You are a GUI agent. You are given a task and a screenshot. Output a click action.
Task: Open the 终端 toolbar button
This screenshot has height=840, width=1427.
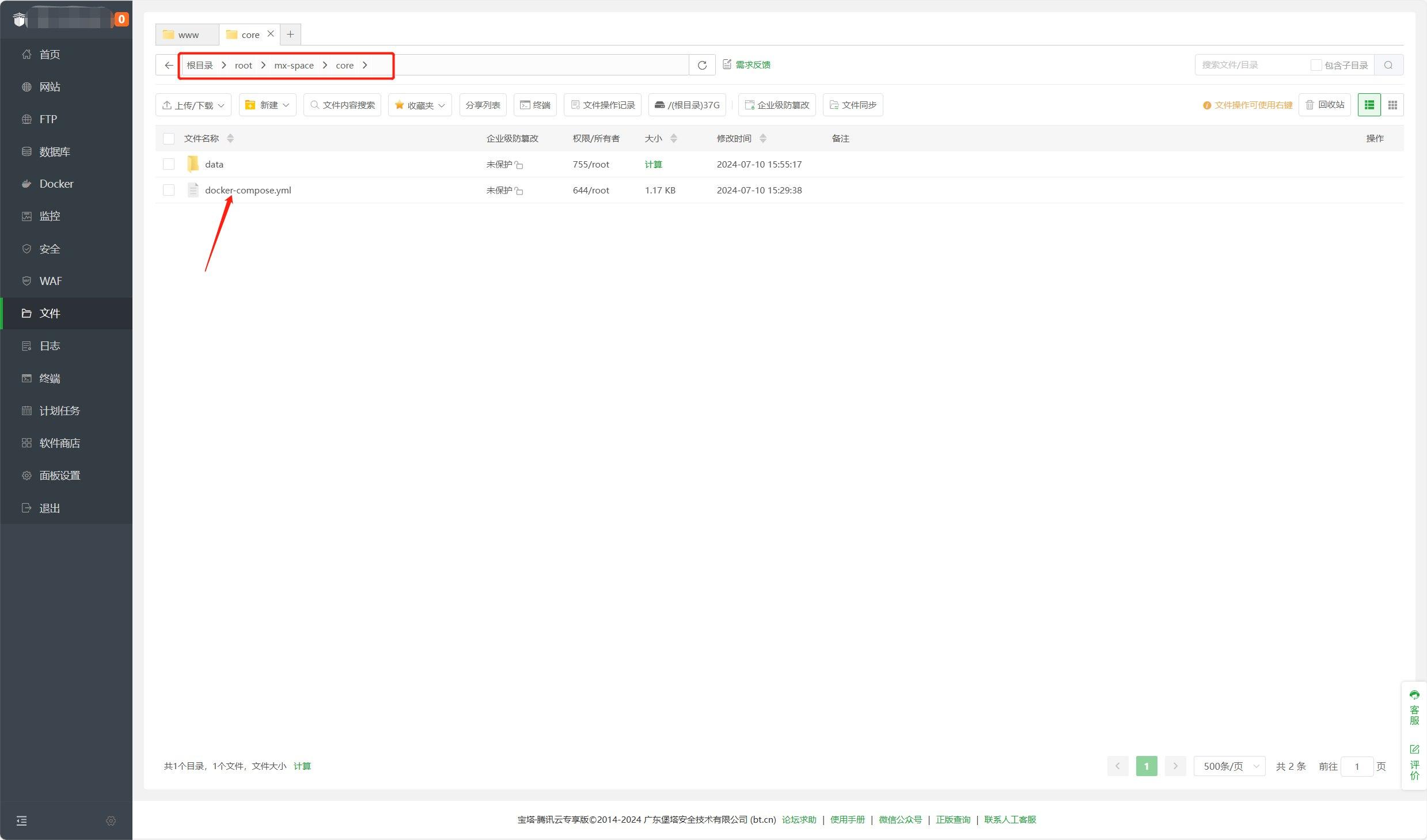click(x=535, y=105)
